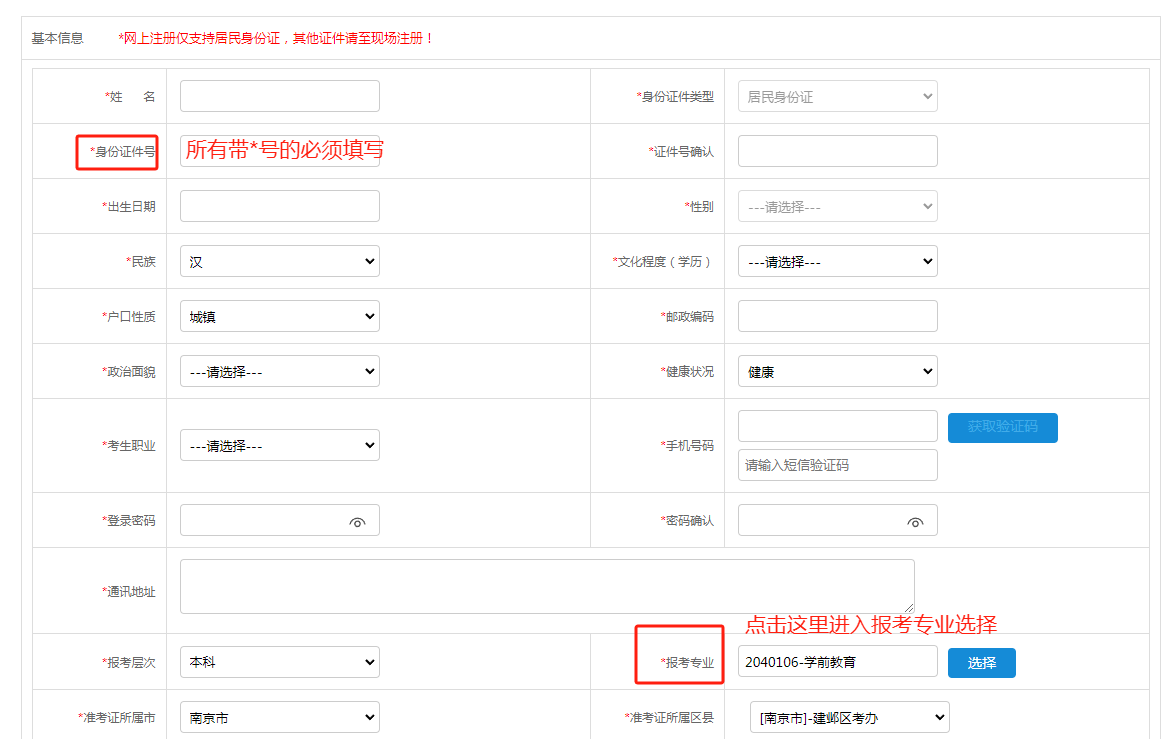The image size is (1175, 739).
Task: Click the 请输入短信验证码 field
Action: (x=837, y=465)
